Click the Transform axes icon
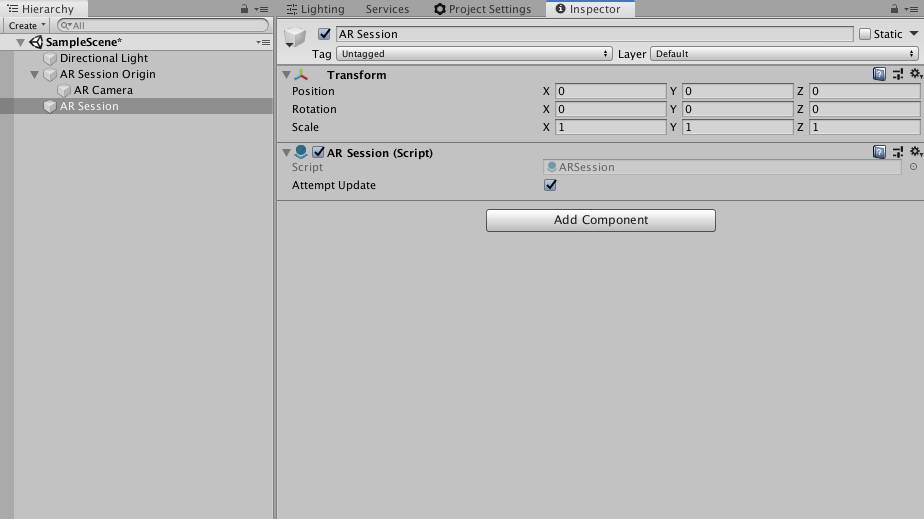924x519 pixels. pos(301,75)
